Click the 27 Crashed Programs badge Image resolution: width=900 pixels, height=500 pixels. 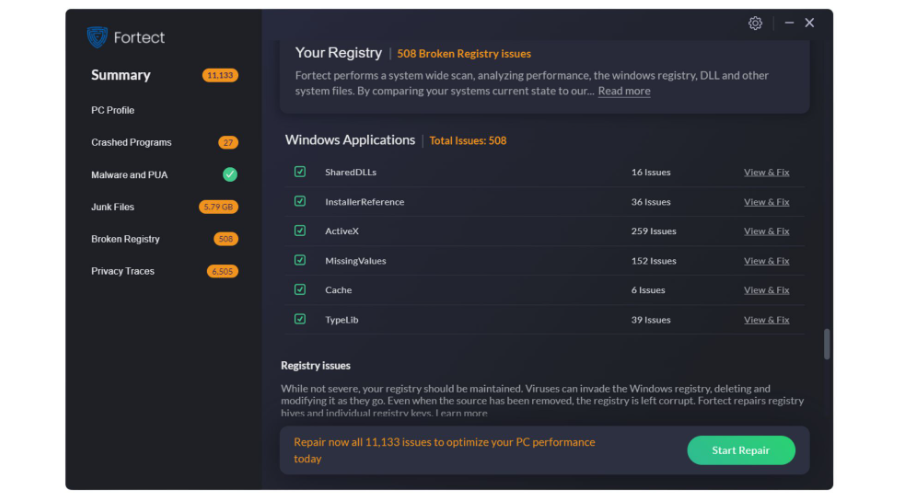click(228, 143)
